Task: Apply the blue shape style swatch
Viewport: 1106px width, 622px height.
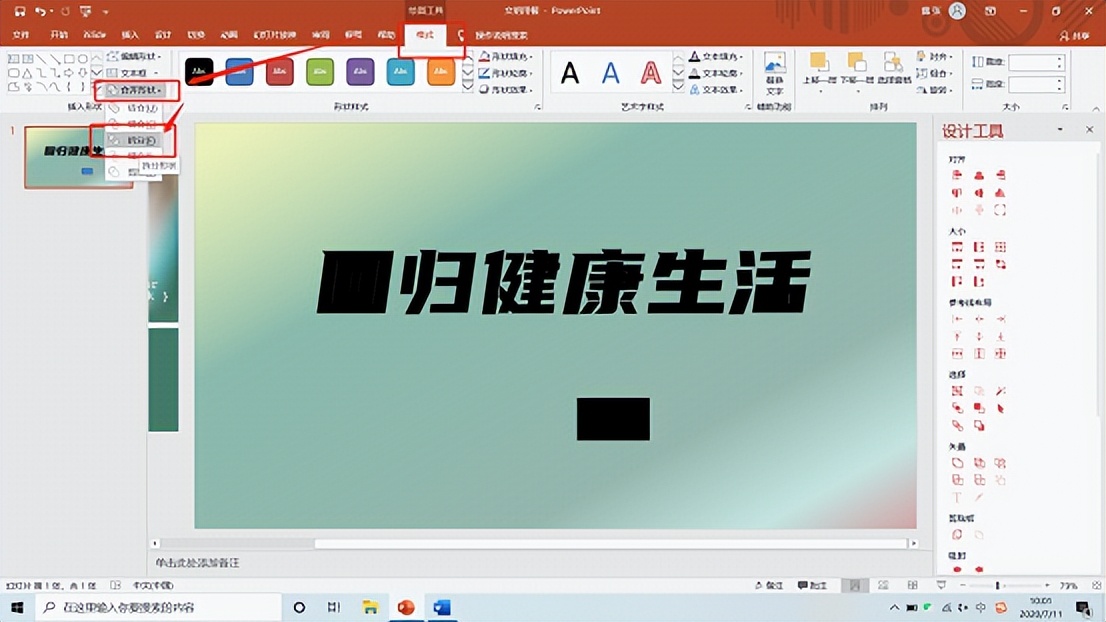Action: (240, 71)
